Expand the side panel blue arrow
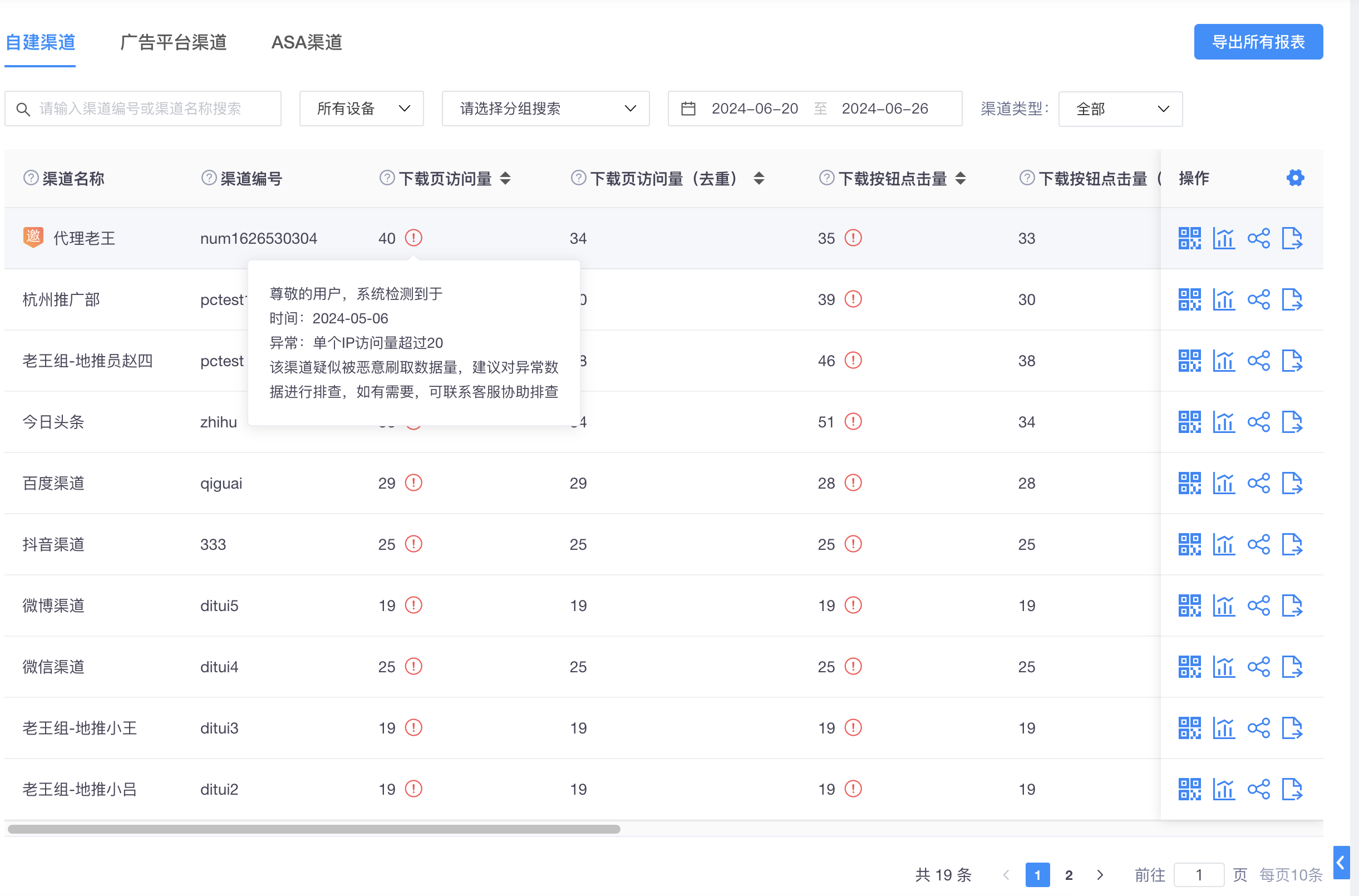This screenshot has width=1359, height=896. pos(1341,862)
